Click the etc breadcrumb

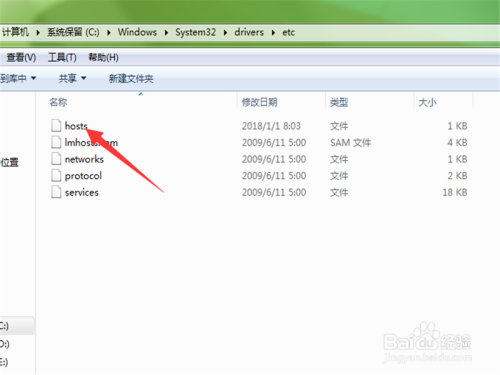pos(289,32)
